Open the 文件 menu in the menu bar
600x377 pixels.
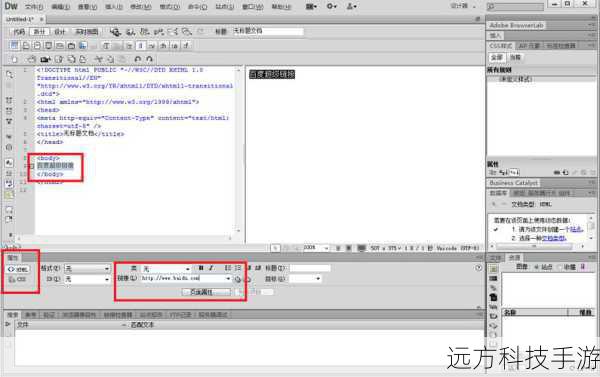pyautogui.click(x=34, y=7)
